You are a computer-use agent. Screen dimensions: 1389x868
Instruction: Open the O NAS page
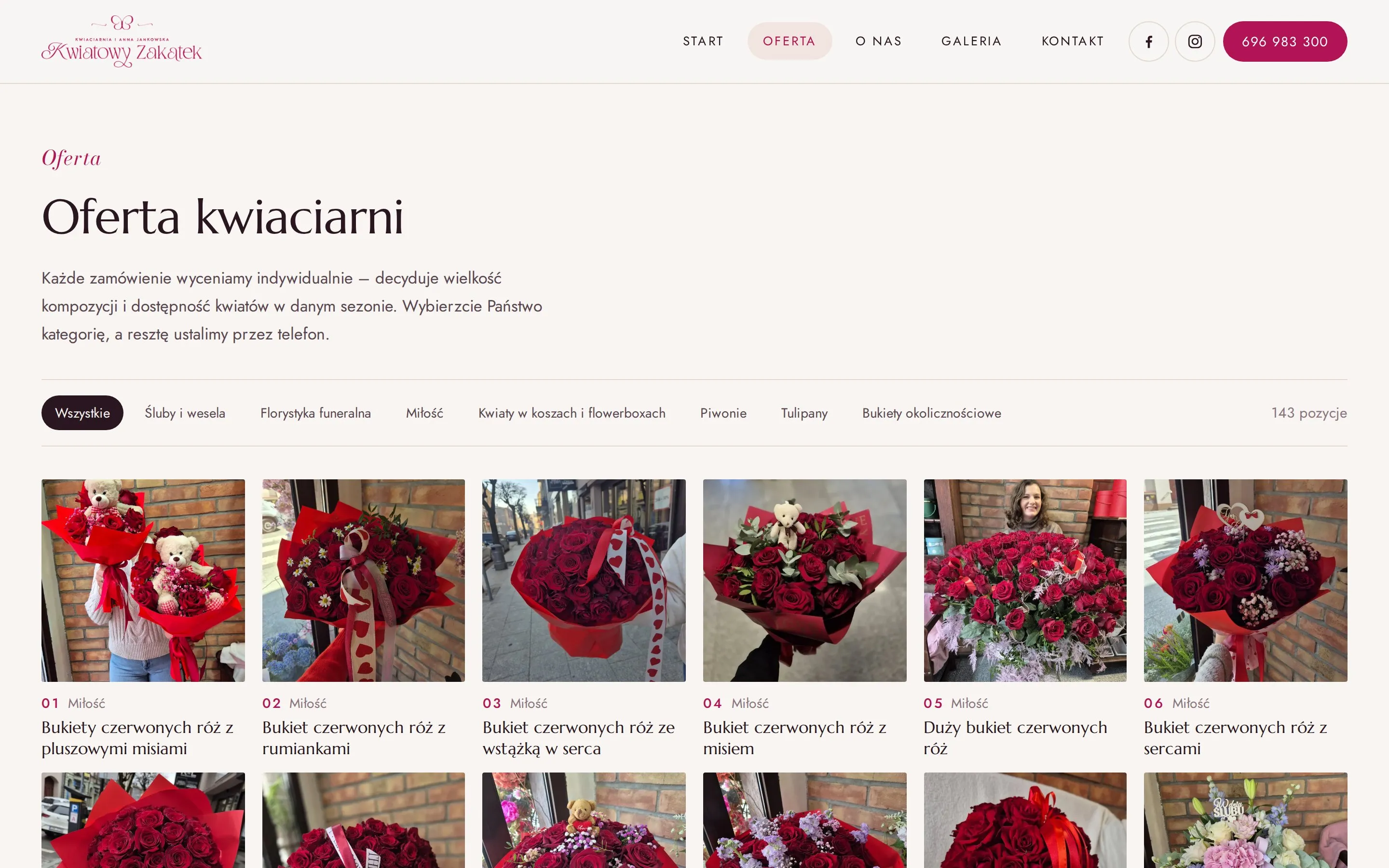tap(879, 41)
